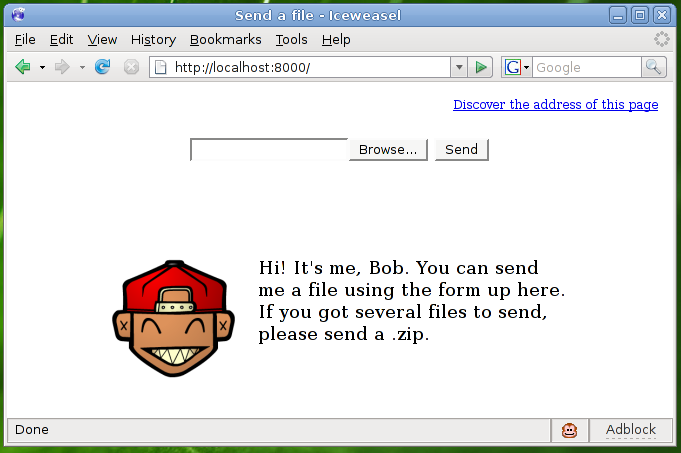The height and width of the screenshot is (453, 681).
Task: Minimize the Iceweasel window
Action: click(x=618, y=16)
